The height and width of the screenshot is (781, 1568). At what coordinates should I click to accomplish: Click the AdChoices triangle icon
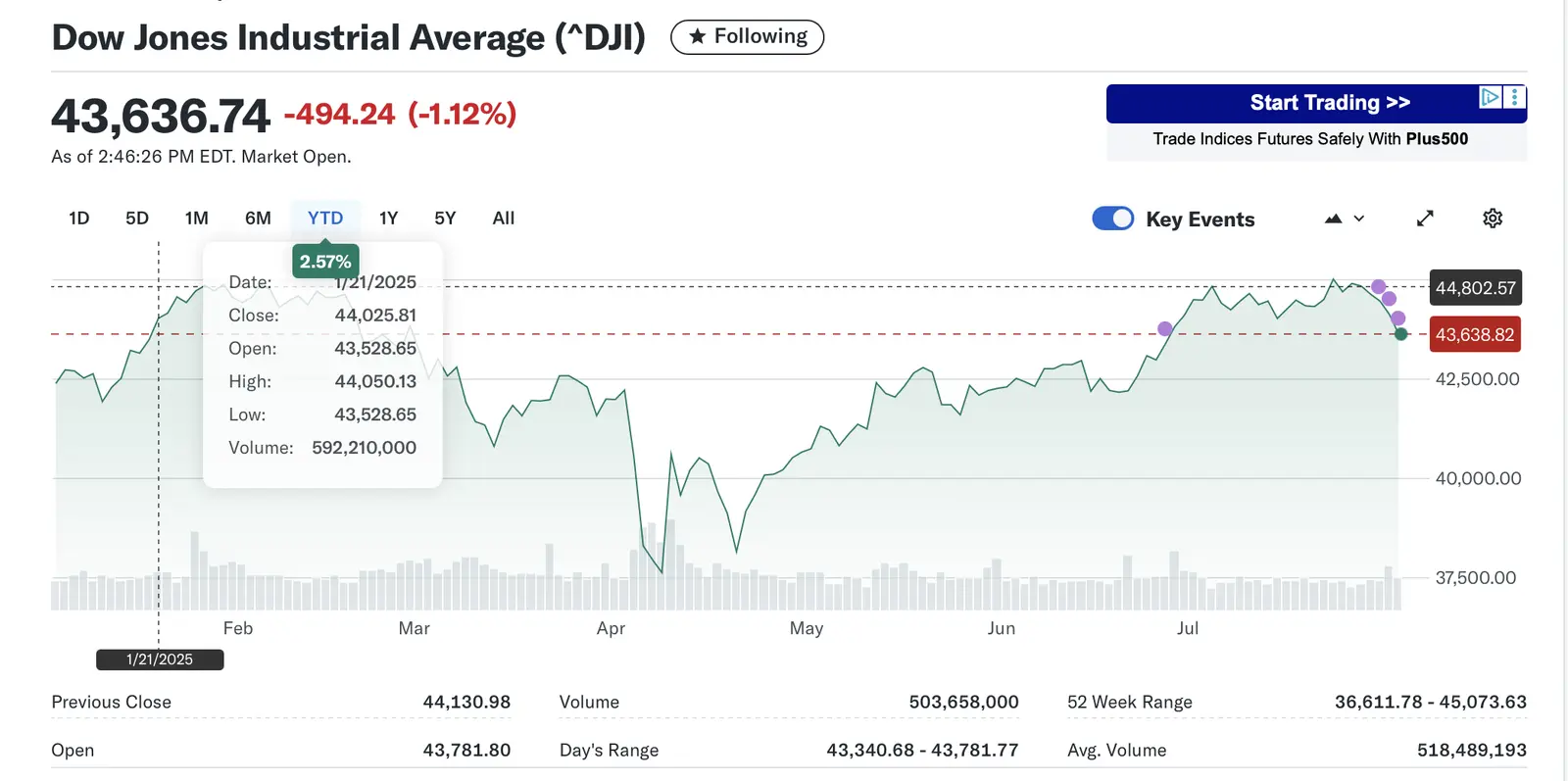pyautogui.click(x=1490, y=97)
